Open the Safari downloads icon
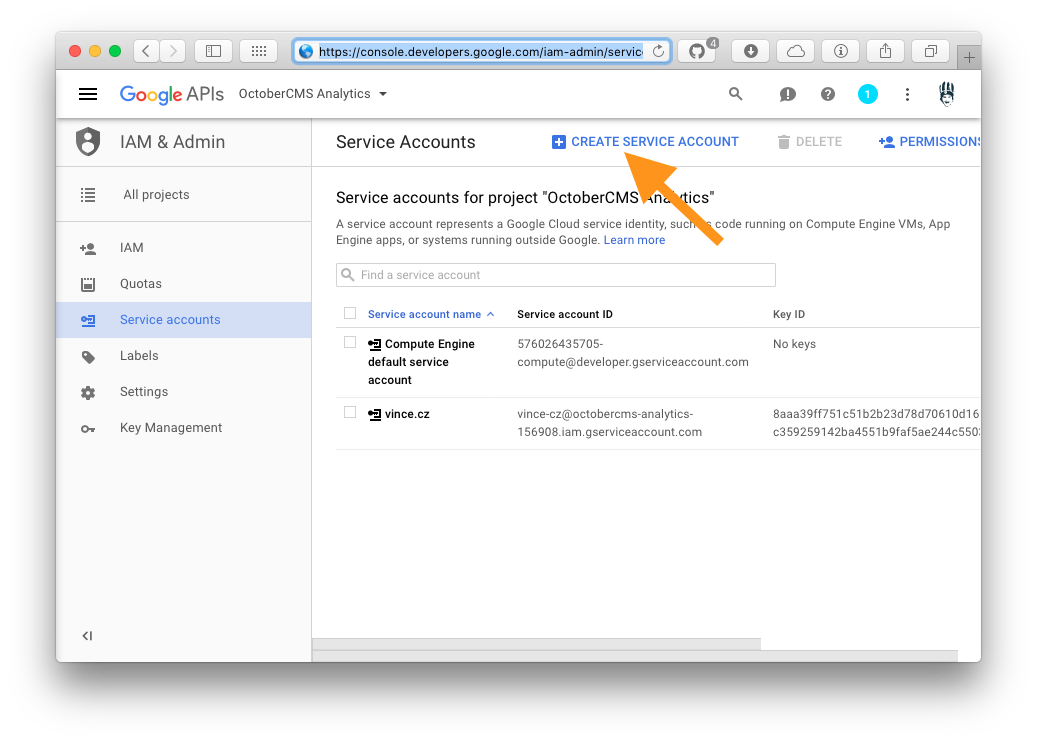Image resolution: width=1037 pixels, height=742 pixels. (751, 51)
